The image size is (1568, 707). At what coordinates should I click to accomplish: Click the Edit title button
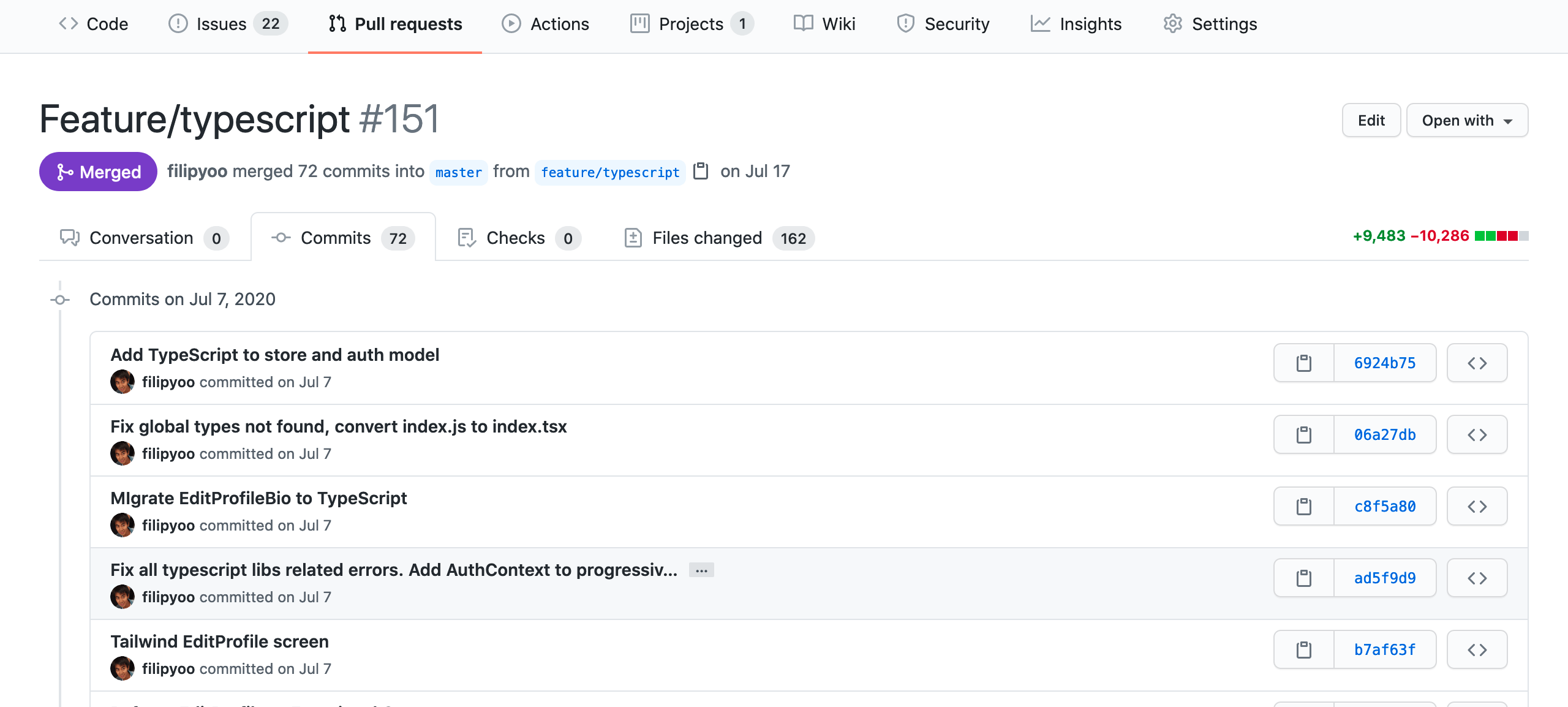(x=1371, y=120)
